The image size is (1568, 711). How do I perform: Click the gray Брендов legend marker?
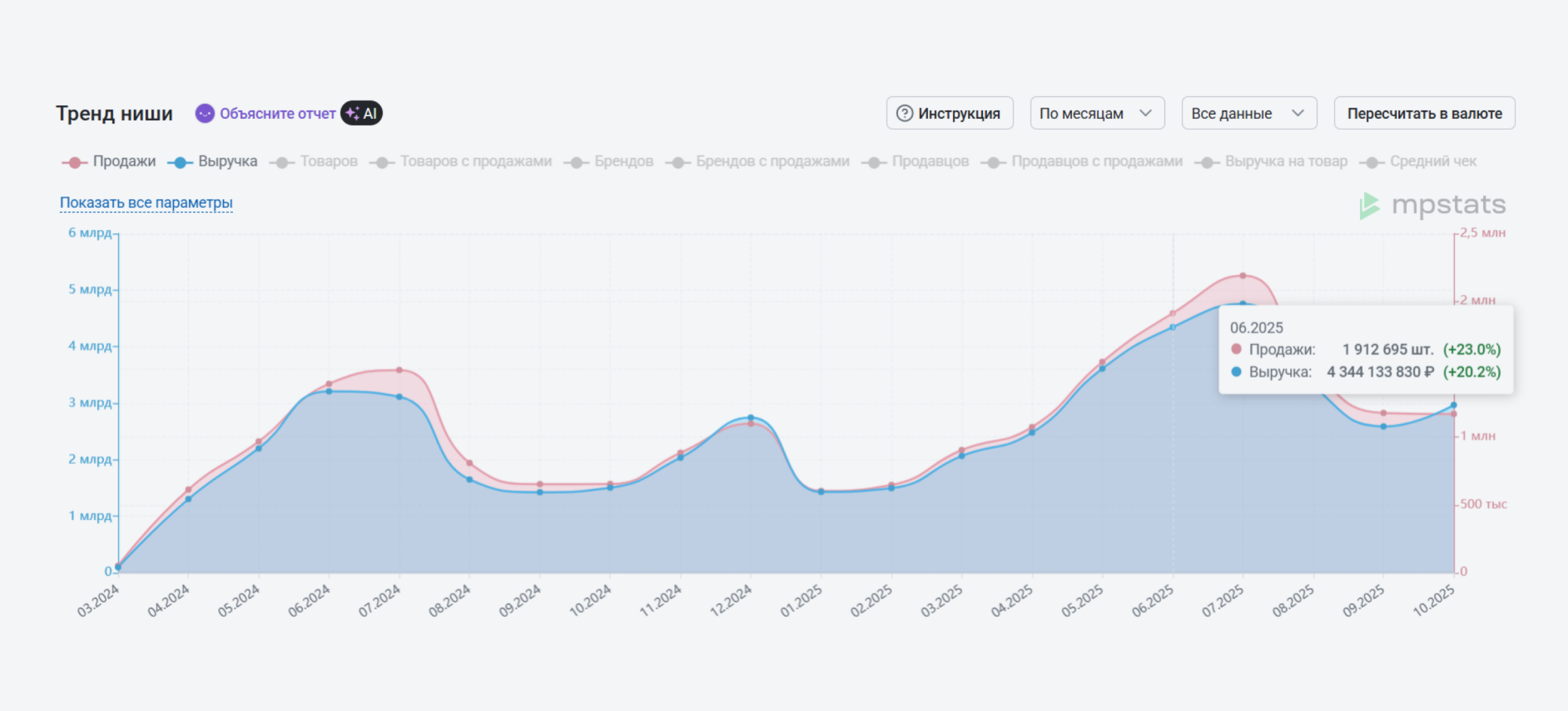pos(576,162)
